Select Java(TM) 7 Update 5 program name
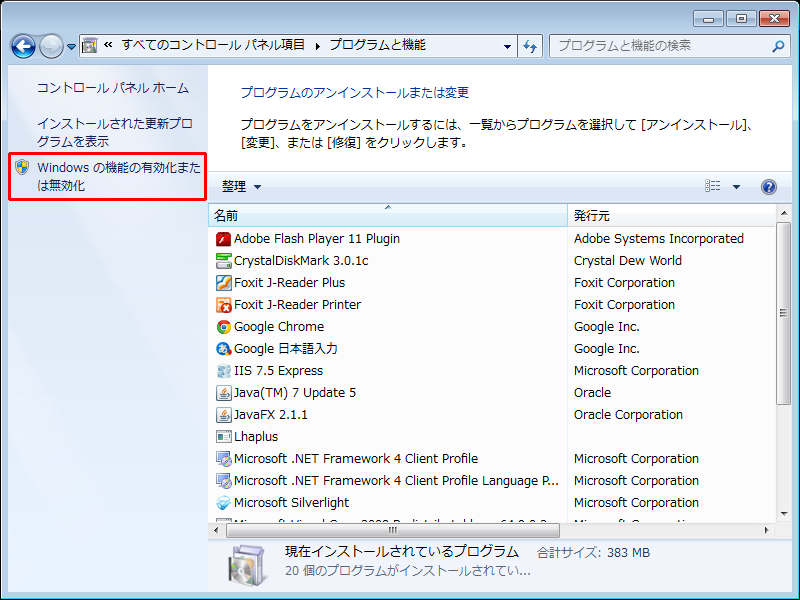This screenshot has height=600, width=800. 295,392
